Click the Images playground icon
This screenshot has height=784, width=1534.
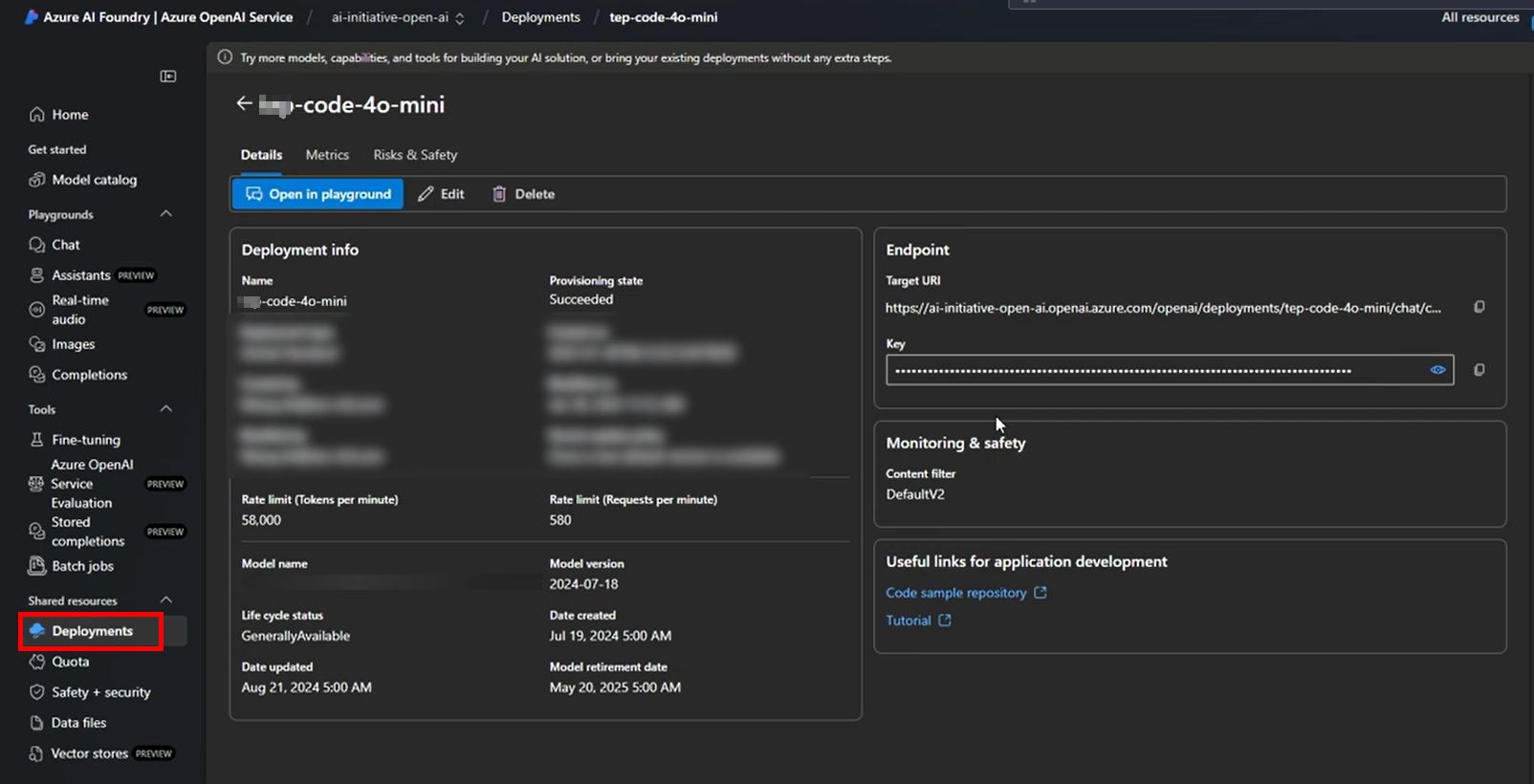click(x=37, y=344)
